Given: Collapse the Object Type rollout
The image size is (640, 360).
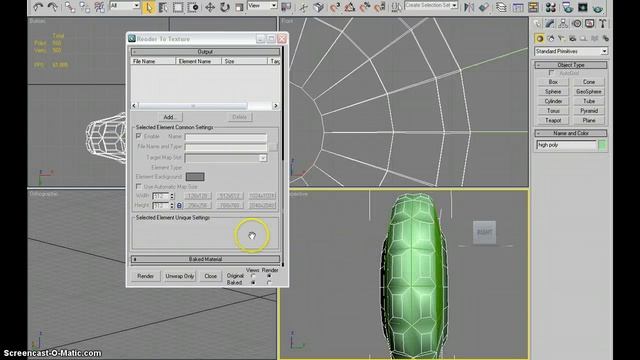Looking at the screenshot, I should 571,65.
